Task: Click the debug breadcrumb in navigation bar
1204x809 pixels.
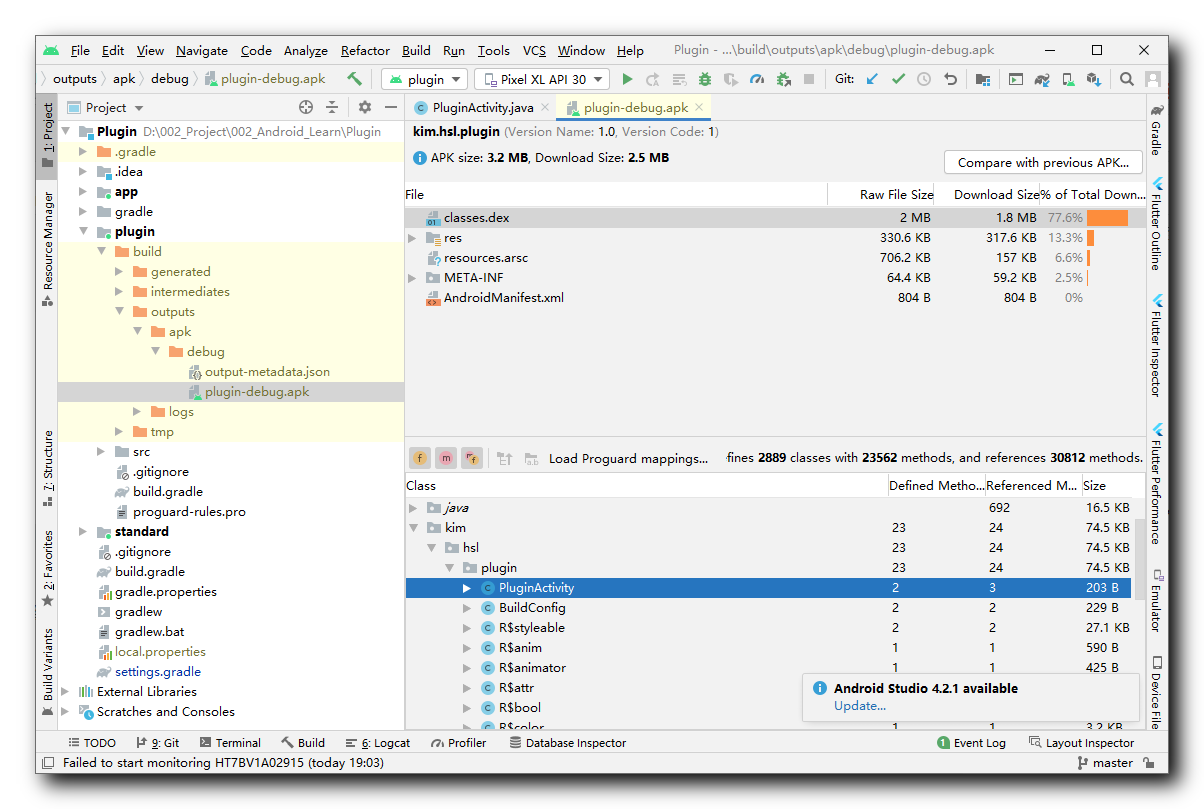Action: coord(169,79)
